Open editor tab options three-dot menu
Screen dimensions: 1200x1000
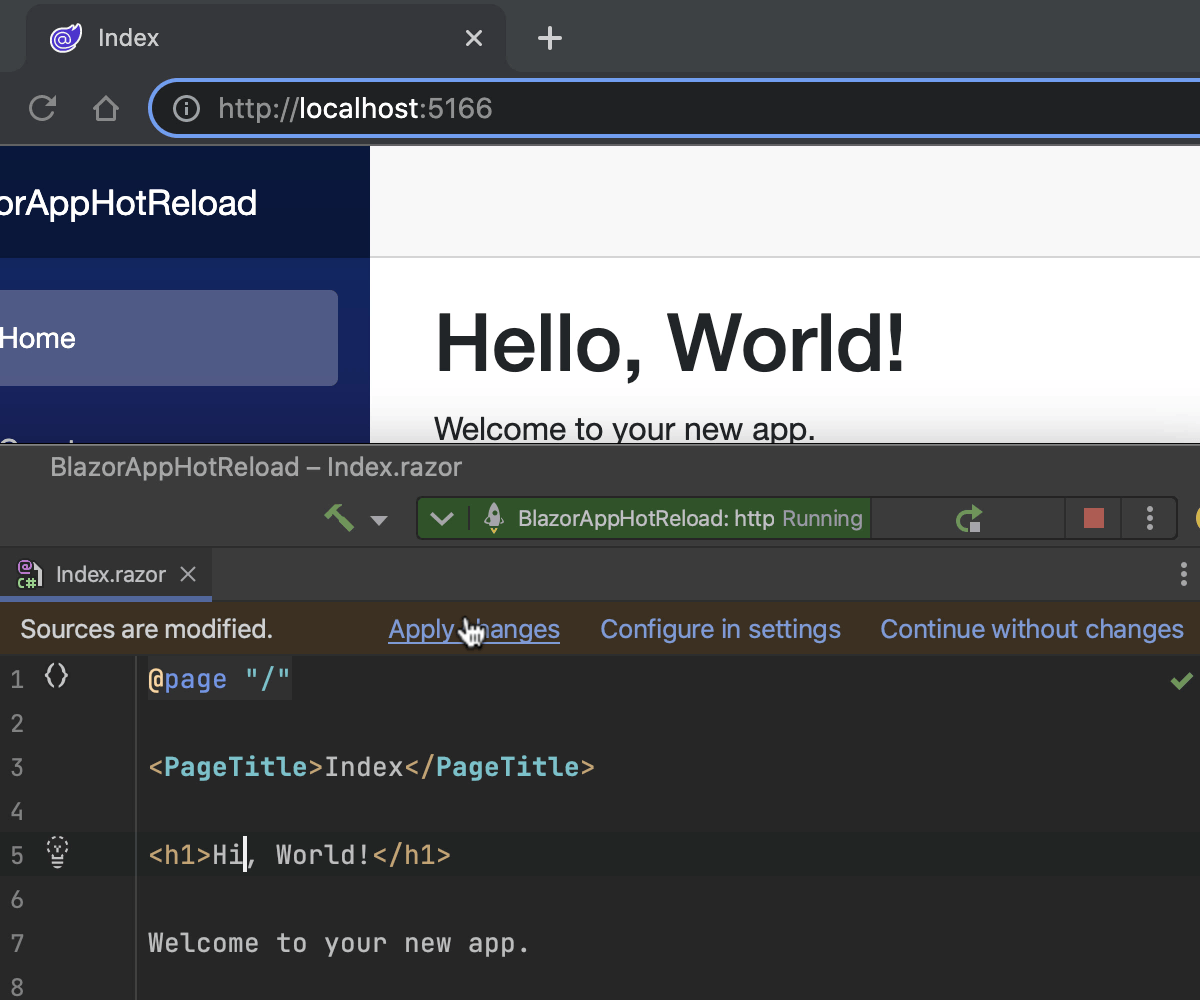coord(1184,574)
